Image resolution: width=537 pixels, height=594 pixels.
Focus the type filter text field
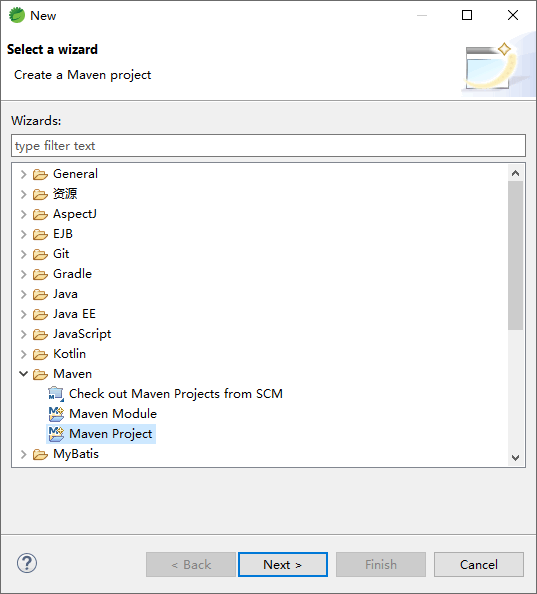[268, 145]
